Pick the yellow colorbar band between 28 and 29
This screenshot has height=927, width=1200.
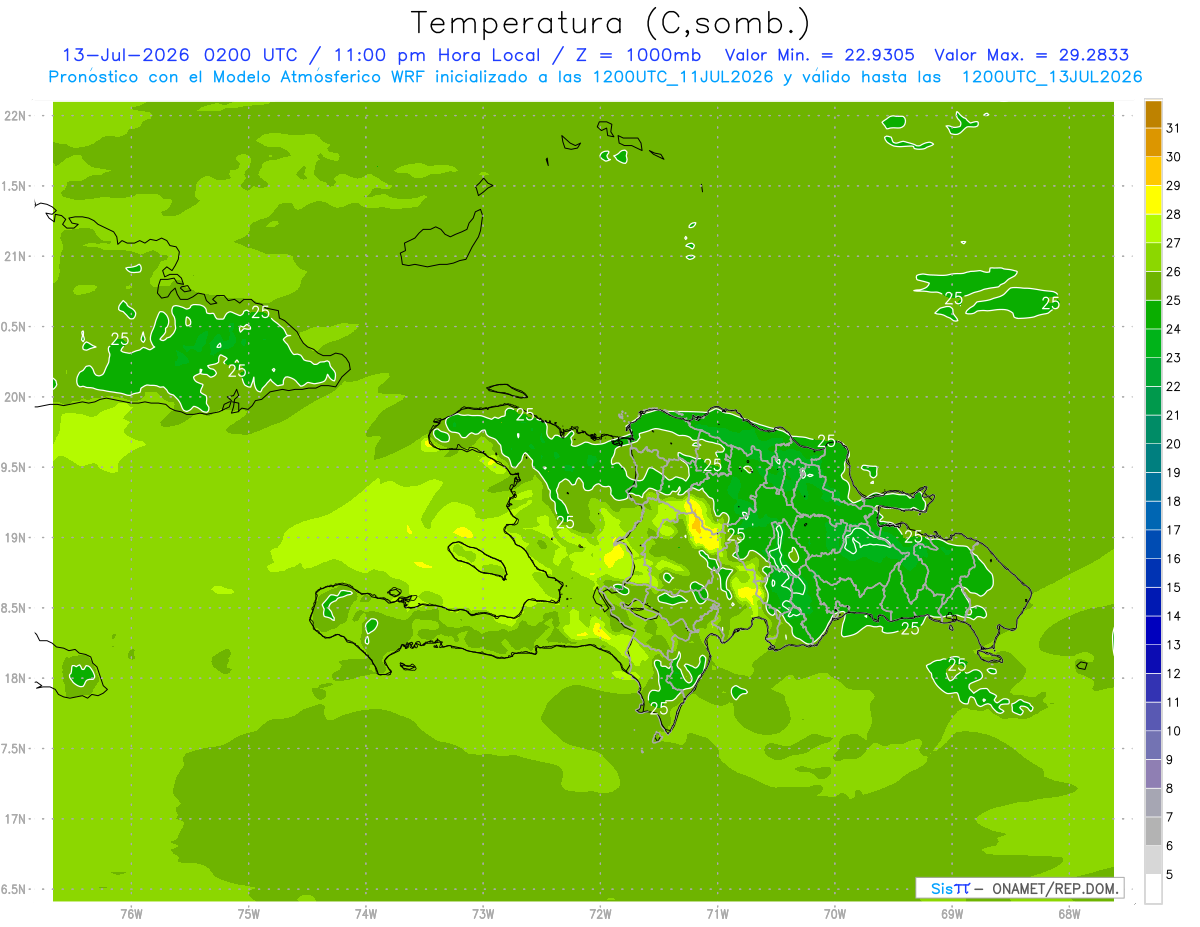point(1153,200)
